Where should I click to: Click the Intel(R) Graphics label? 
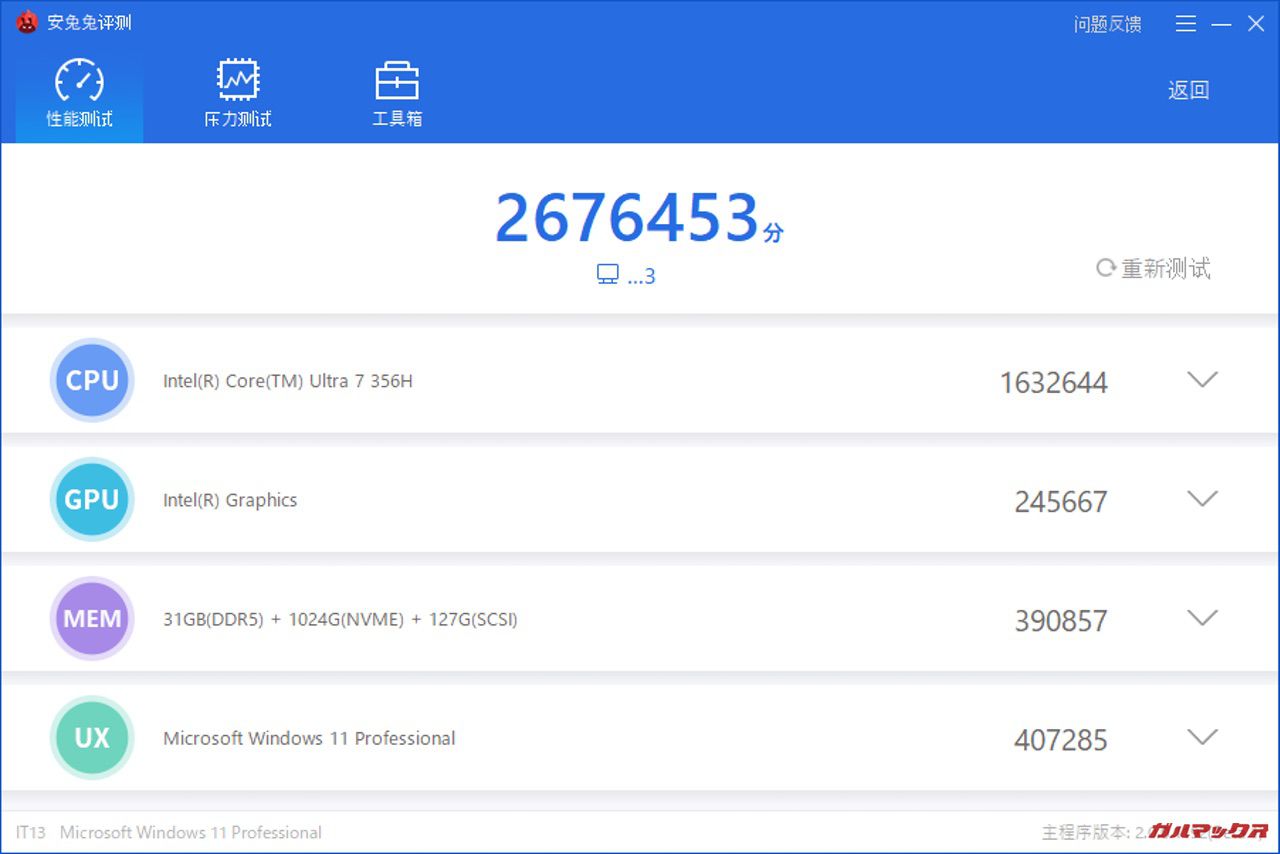(230, 500)
